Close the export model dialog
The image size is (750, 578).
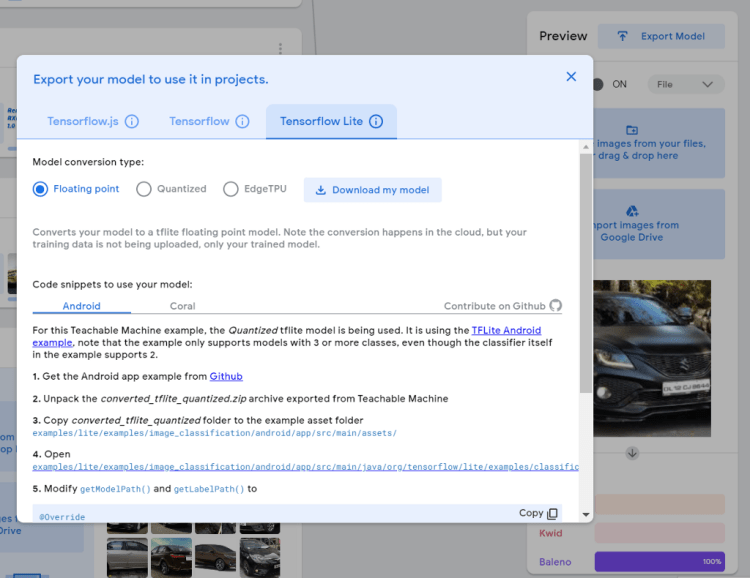[571, 77]
